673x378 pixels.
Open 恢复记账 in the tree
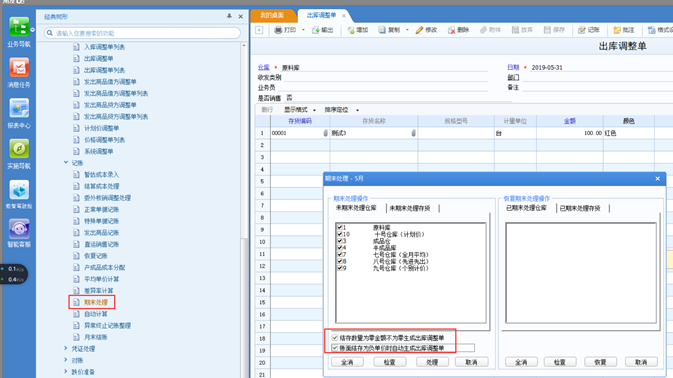point(96,256)
